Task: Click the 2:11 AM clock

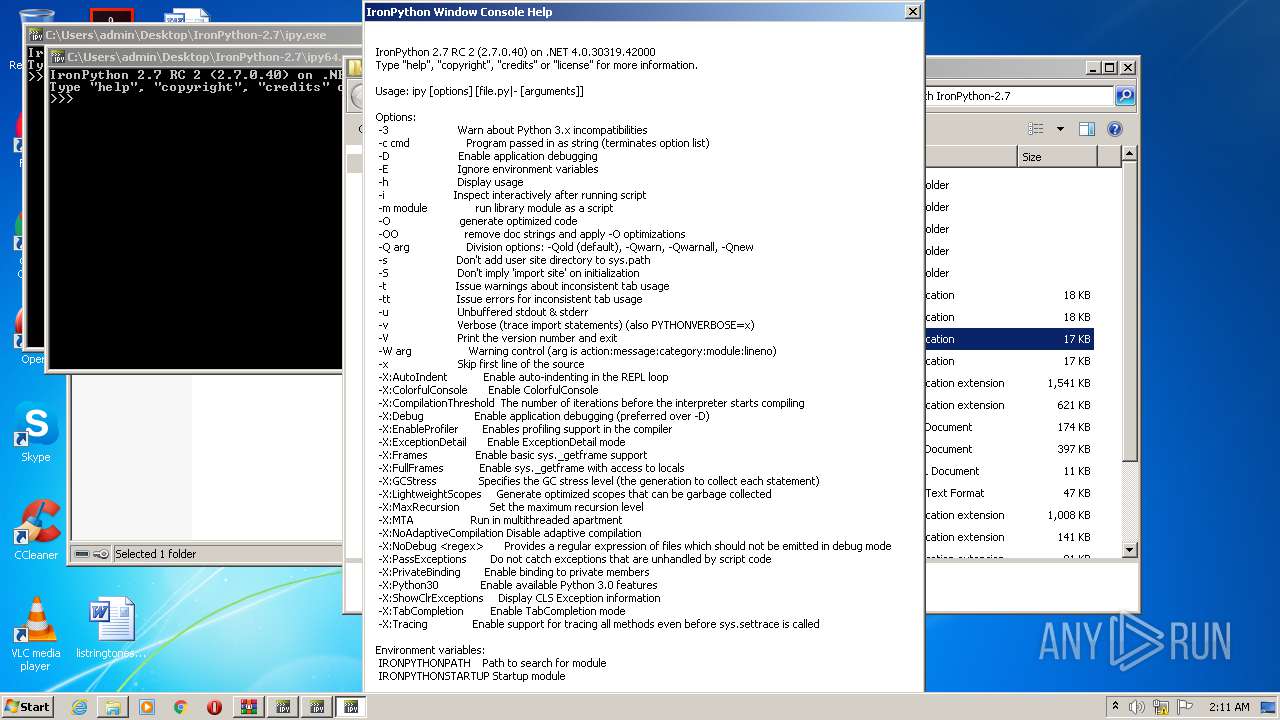Action: [x=1229, y=707]
